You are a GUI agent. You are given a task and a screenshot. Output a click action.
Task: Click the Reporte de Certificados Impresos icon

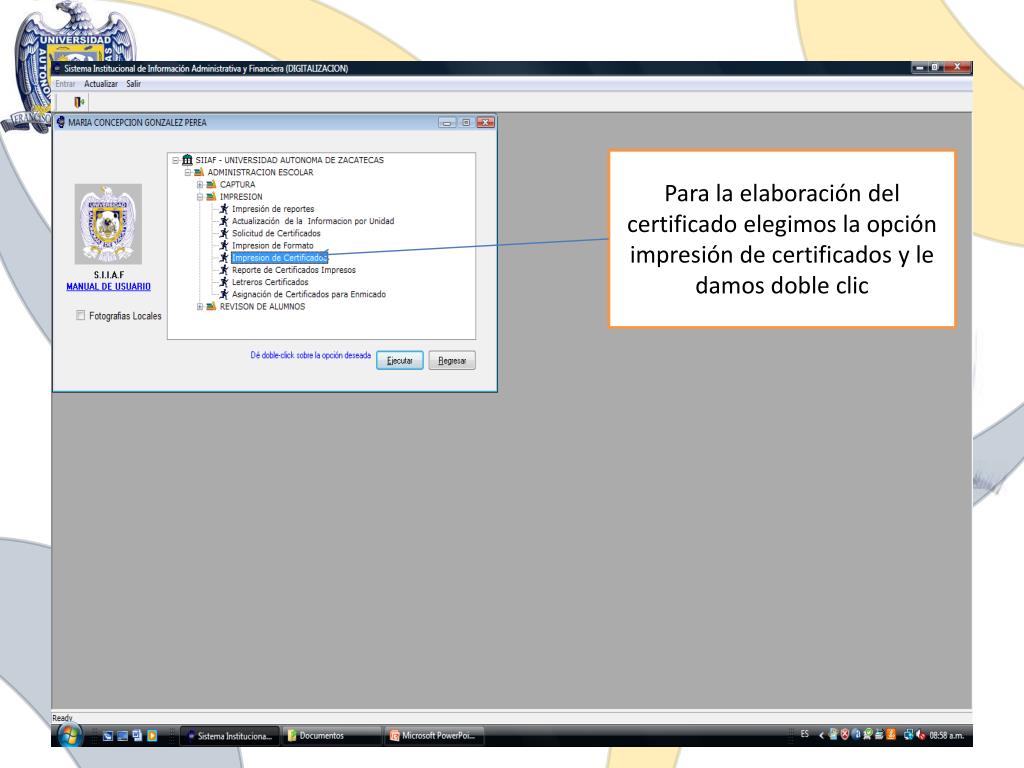click(224, 270)
